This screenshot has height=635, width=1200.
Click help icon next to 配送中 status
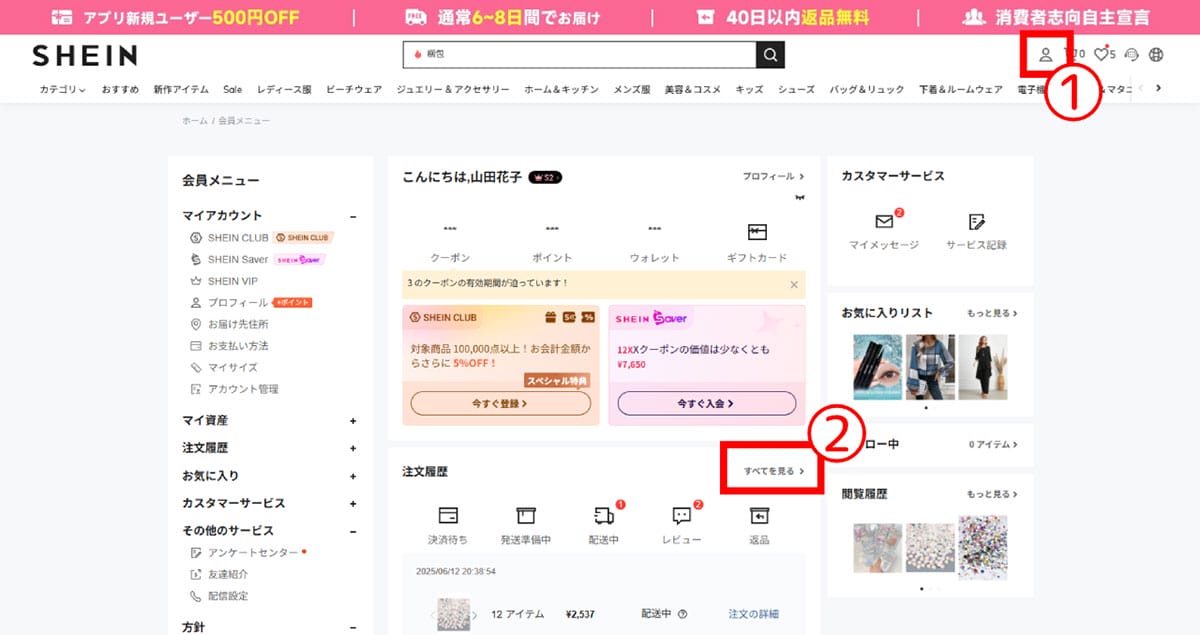(x=682, y=614)
